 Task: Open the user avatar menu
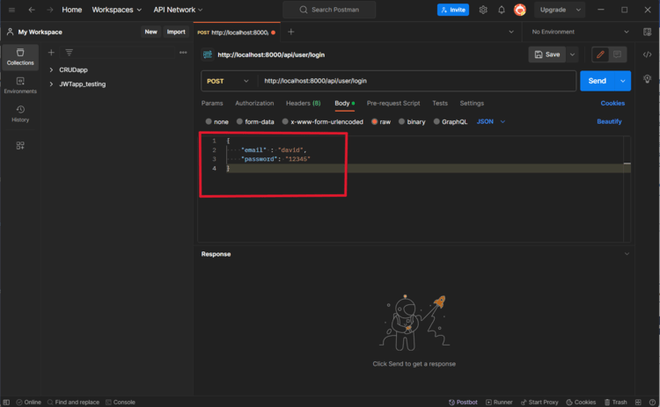tap(520, 10)
